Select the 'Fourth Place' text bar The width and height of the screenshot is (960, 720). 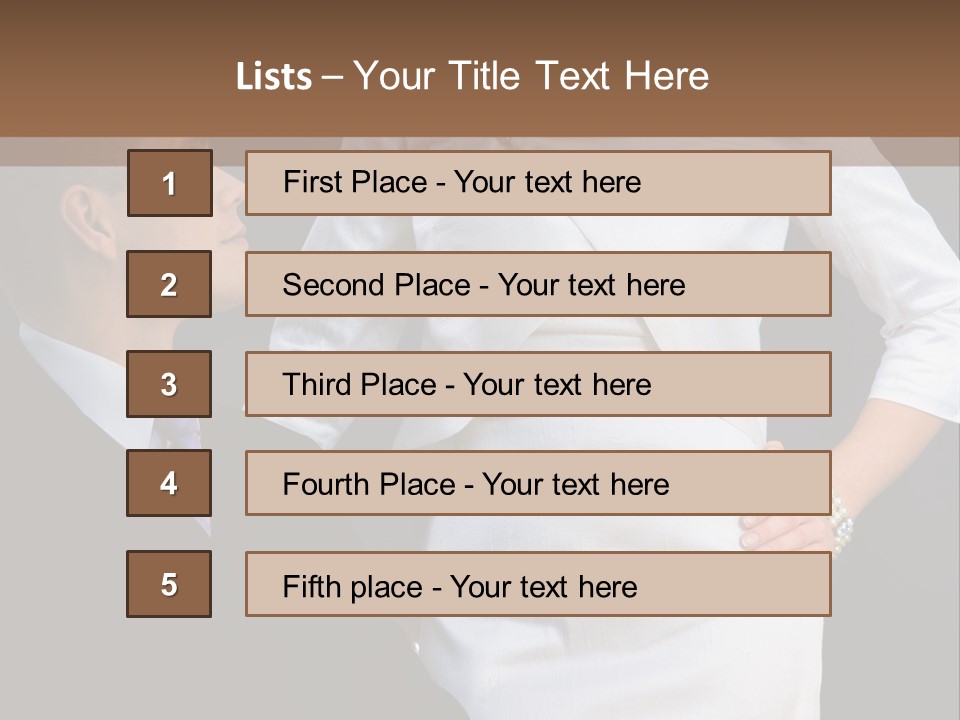click(x=538, y=483)
